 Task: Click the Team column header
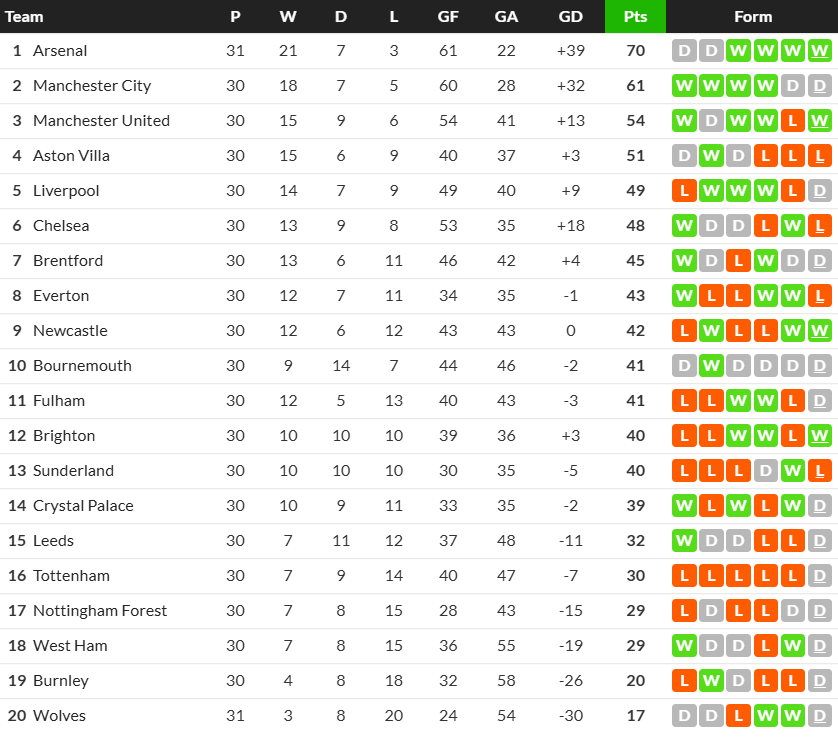click(x=25, y=17)
